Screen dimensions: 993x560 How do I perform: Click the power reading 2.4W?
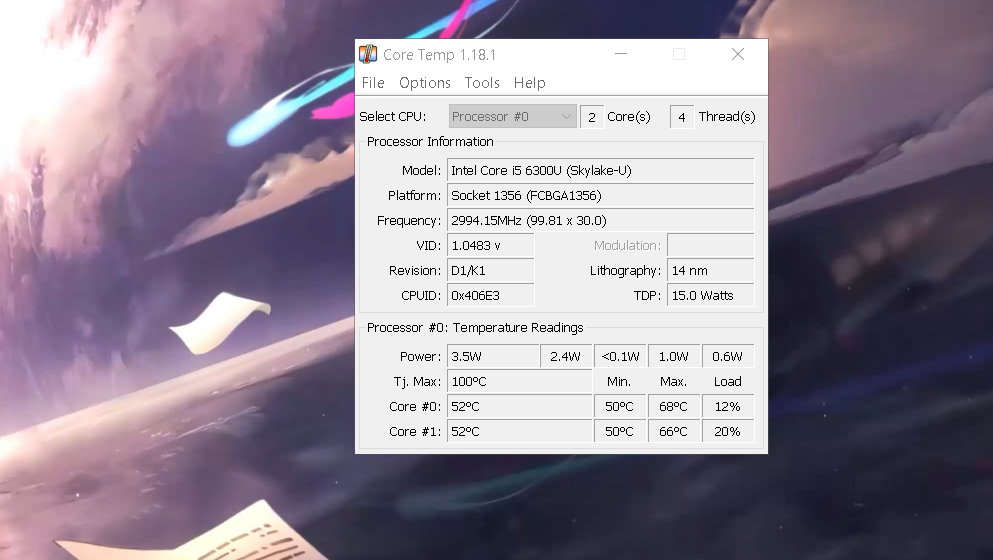tap(566, 357)
